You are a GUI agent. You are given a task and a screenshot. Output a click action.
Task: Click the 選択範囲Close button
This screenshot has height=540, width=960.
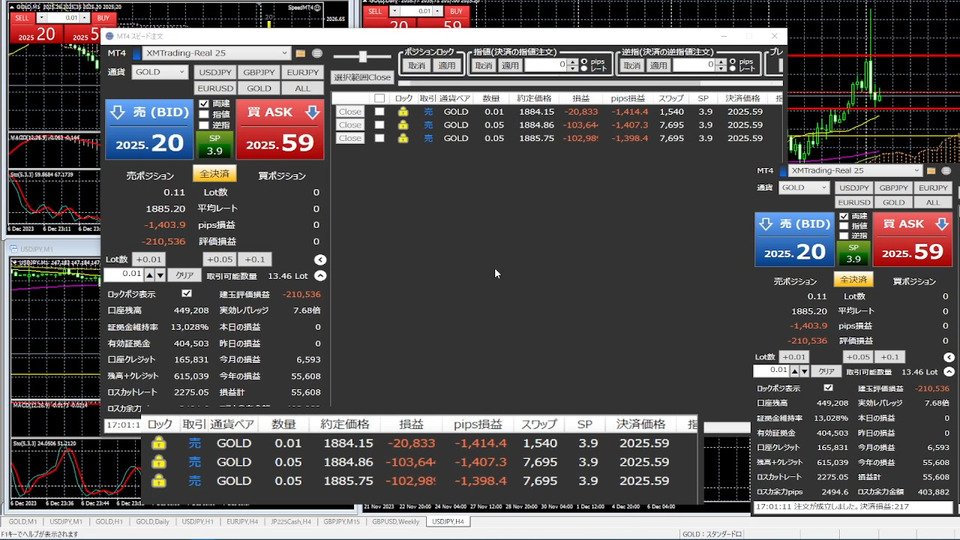[x=362, y=78]
